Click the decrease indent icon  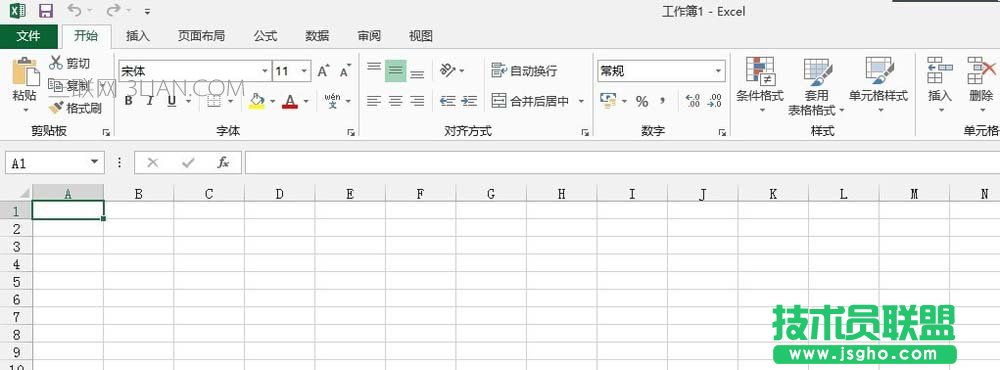[448, 101]
